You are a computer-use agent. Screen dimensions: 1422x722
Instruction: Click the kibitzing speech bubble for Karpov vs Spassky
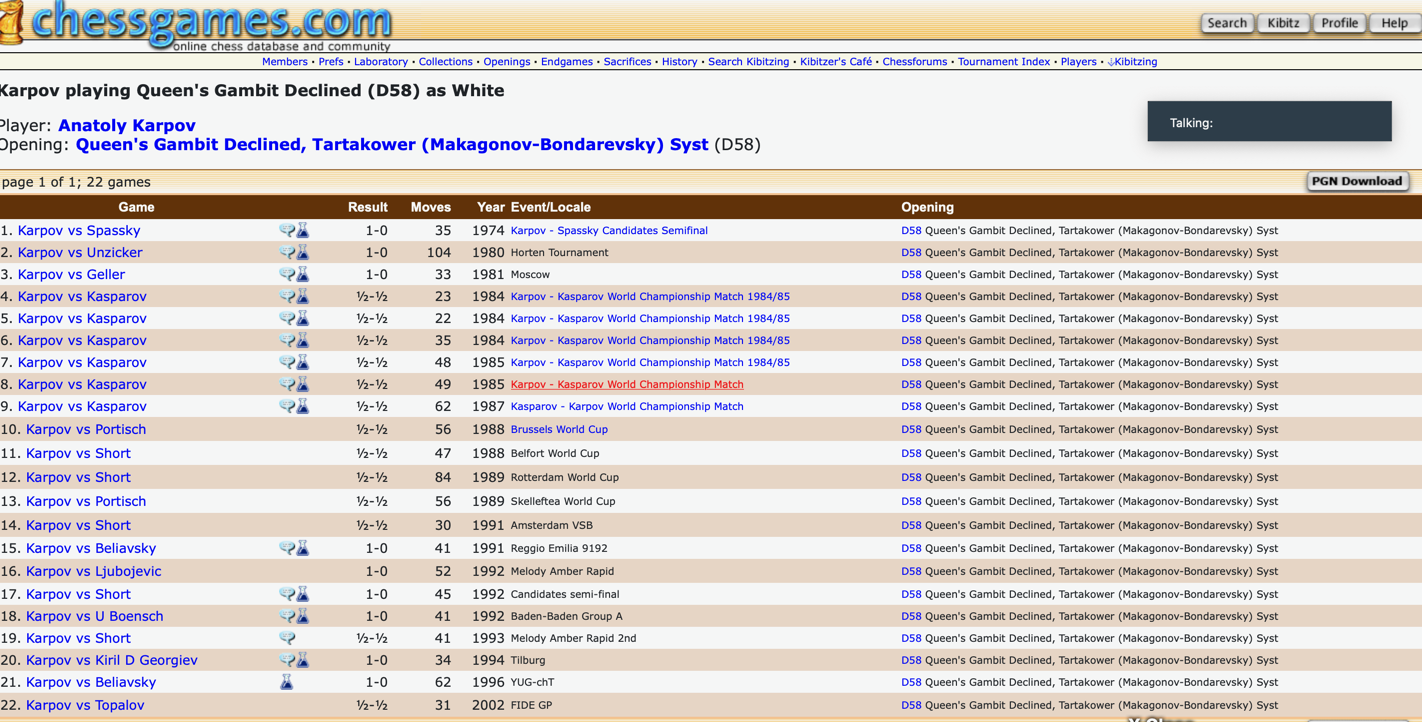287,230
